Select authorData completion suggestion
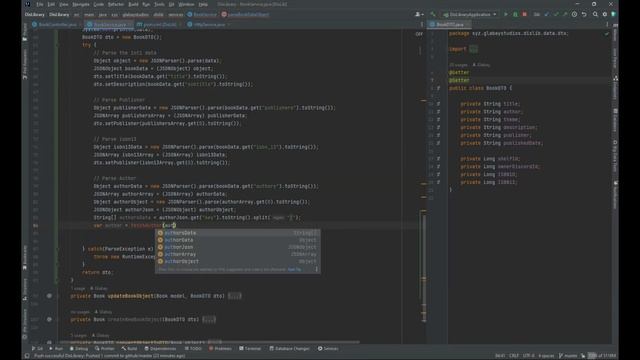This screenshot has width=640, height=360. (238, 240)
